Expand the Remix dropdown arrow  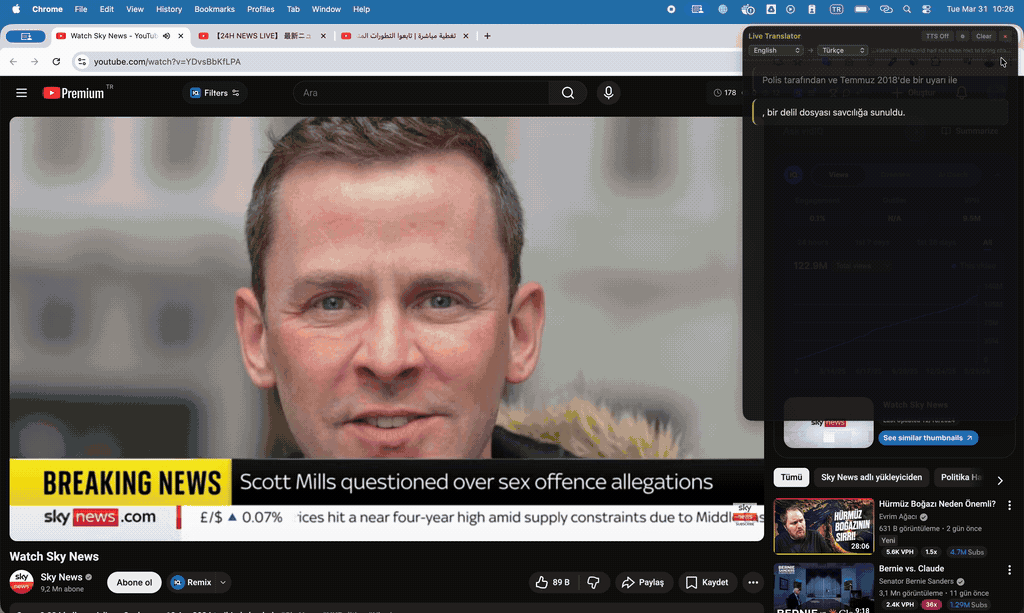(223, 582)
